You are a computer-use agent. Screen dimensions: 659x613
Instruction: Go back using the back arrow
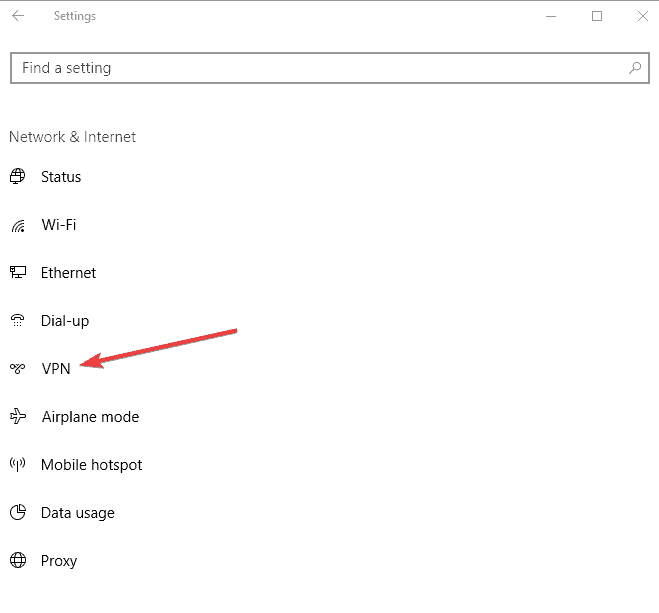18,16
